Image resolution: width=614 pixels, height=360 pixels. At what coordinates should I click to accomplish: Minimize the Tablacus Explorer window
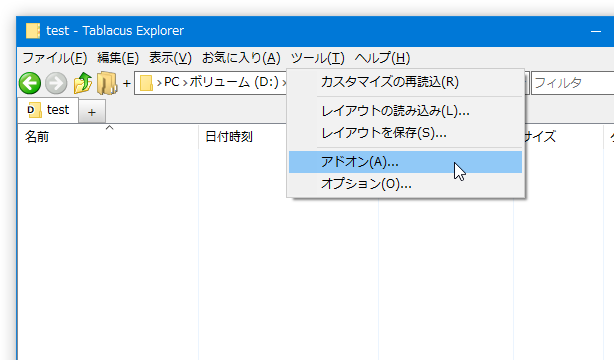tap(596, 31)
